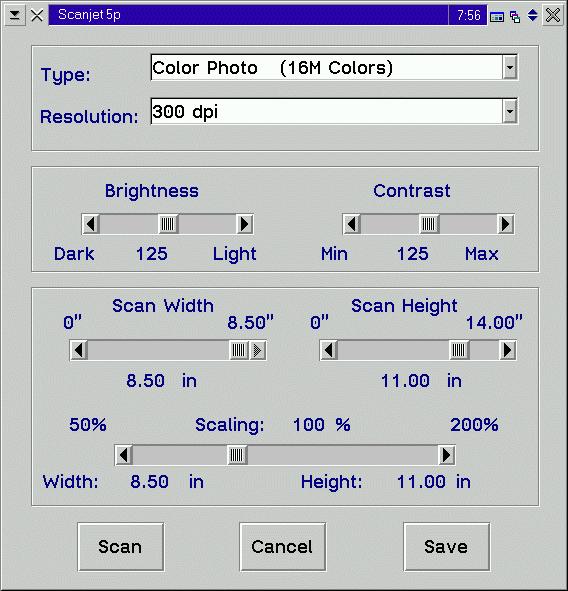Click the up-down arrows icon in title bar

[532, 15]
